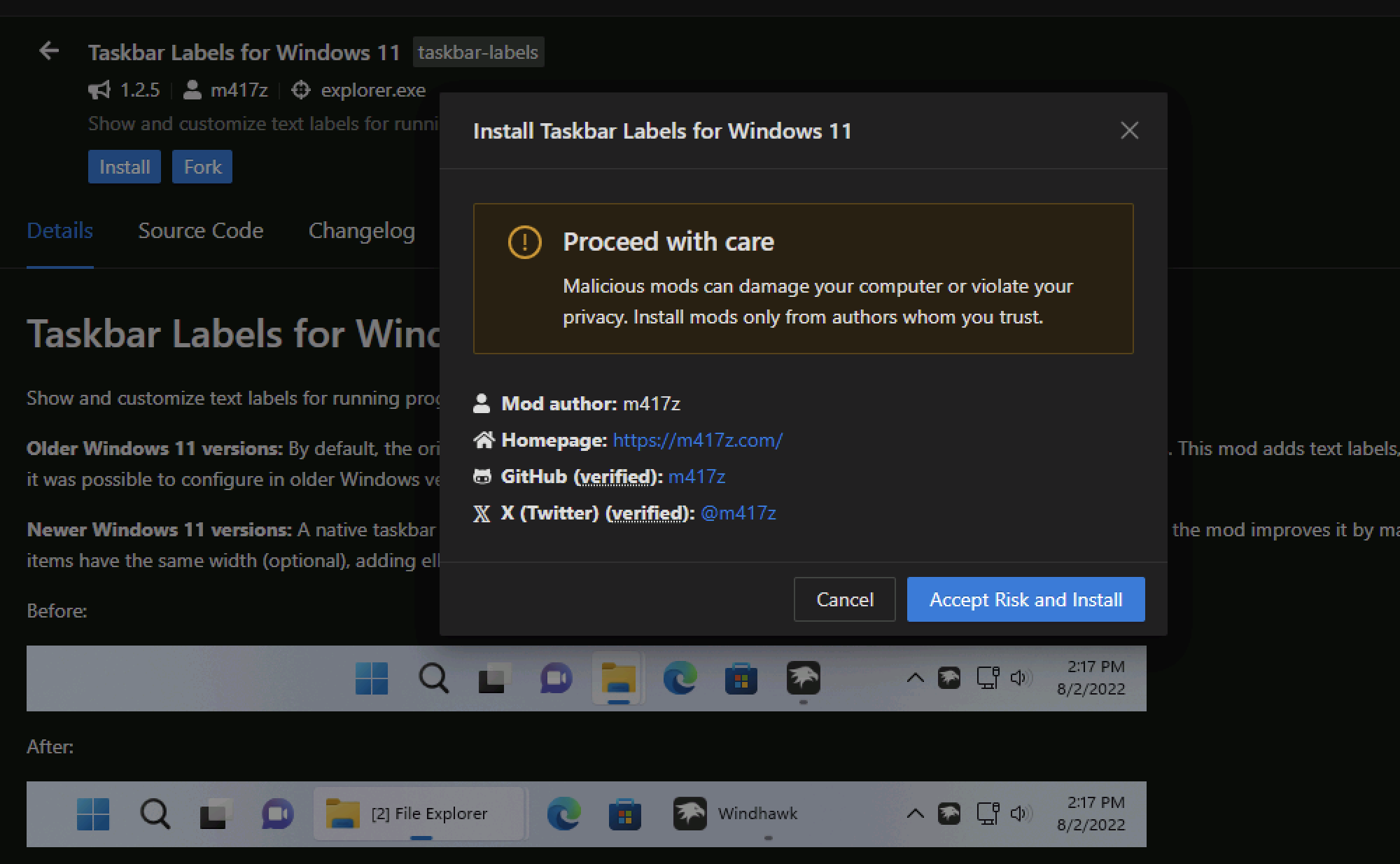This screenshot has width=1400, height=864.
Task: Click the warning/caution icon in dialog
Action: pyautogui.click(x=523, y=242)
